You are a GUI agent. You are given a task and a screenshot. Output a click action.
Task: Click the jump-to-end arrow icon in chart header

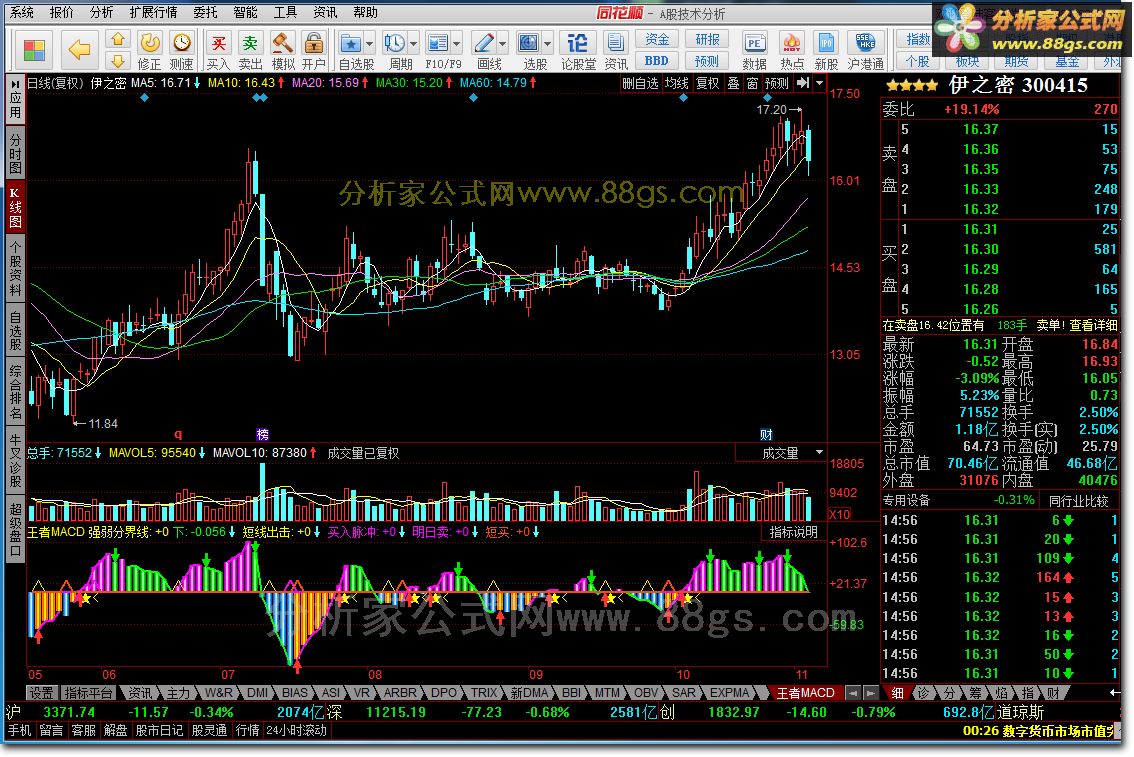(802, 83)
